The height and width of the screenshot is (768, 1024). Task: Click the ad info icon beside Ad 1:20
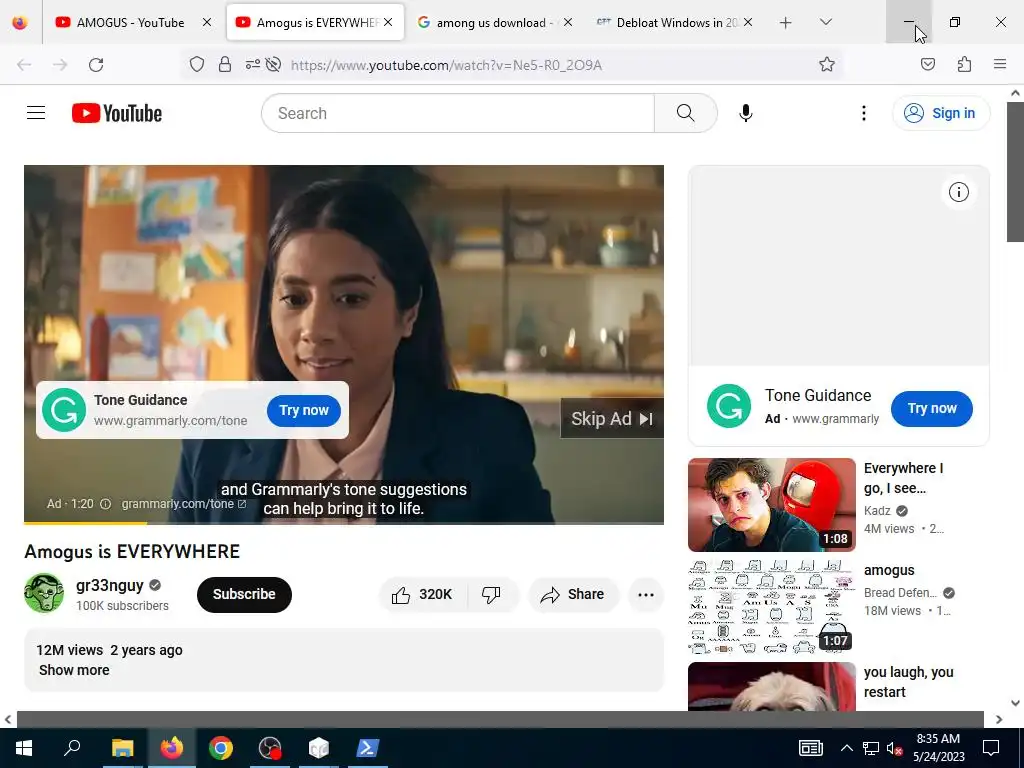(105, 504)
